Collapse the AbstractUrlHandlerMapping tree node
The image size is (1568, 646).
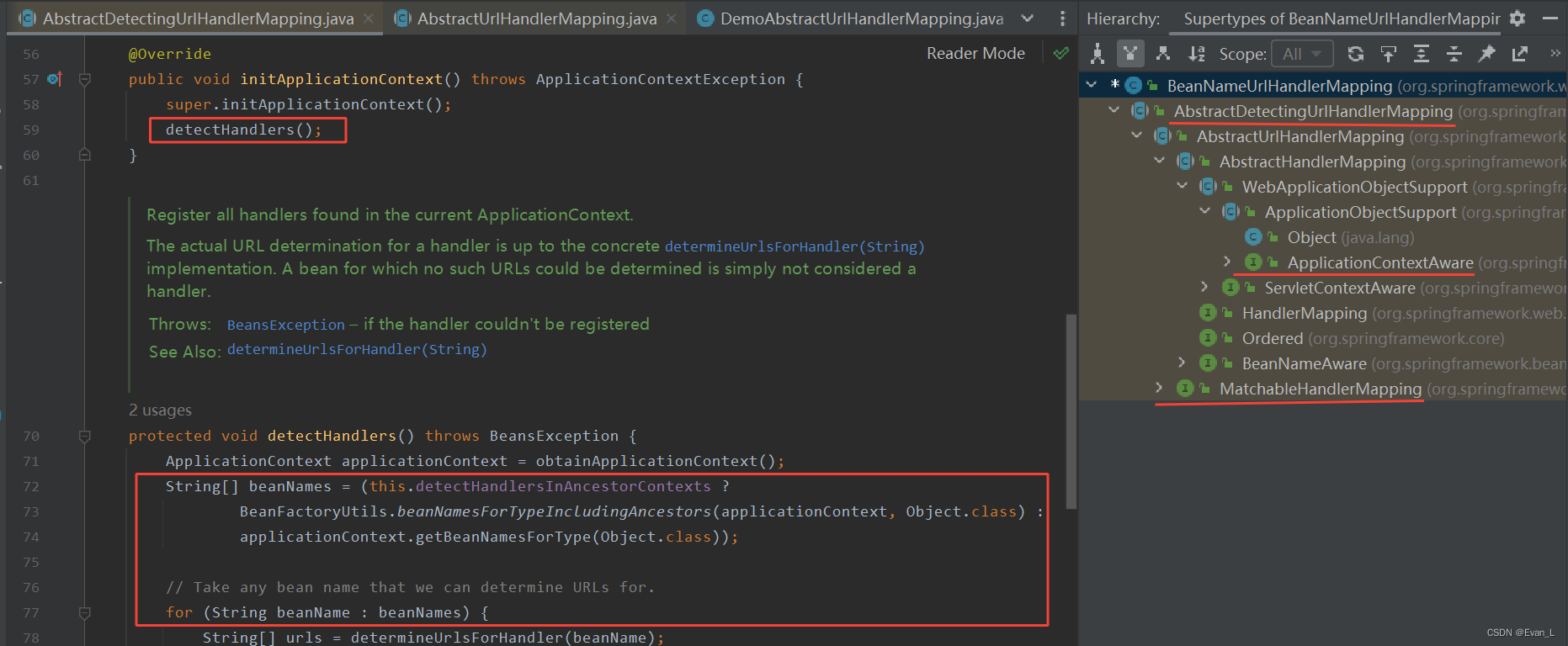pos(1137,135)
